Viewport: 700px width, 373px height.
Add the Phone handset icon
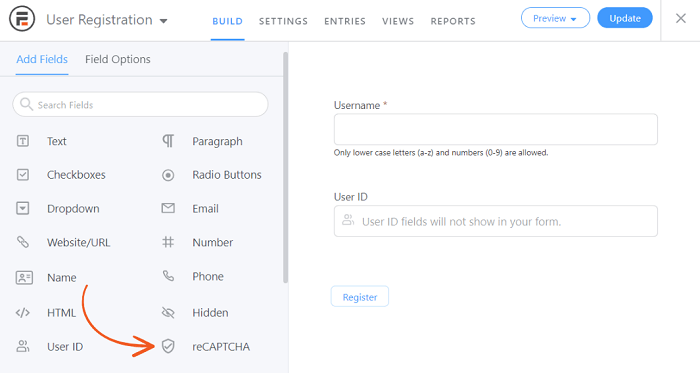tap(168, 276)
